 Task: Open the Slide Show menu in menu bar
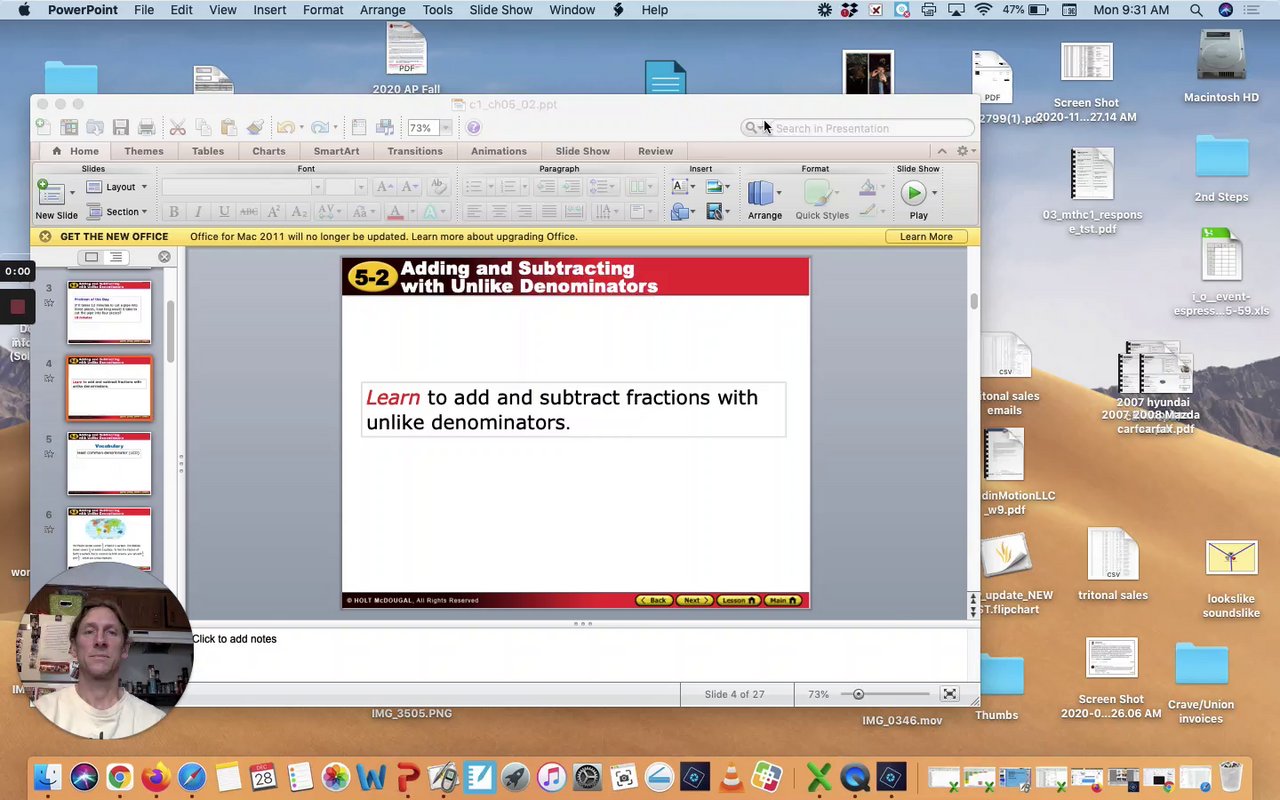tap(501, 10)
